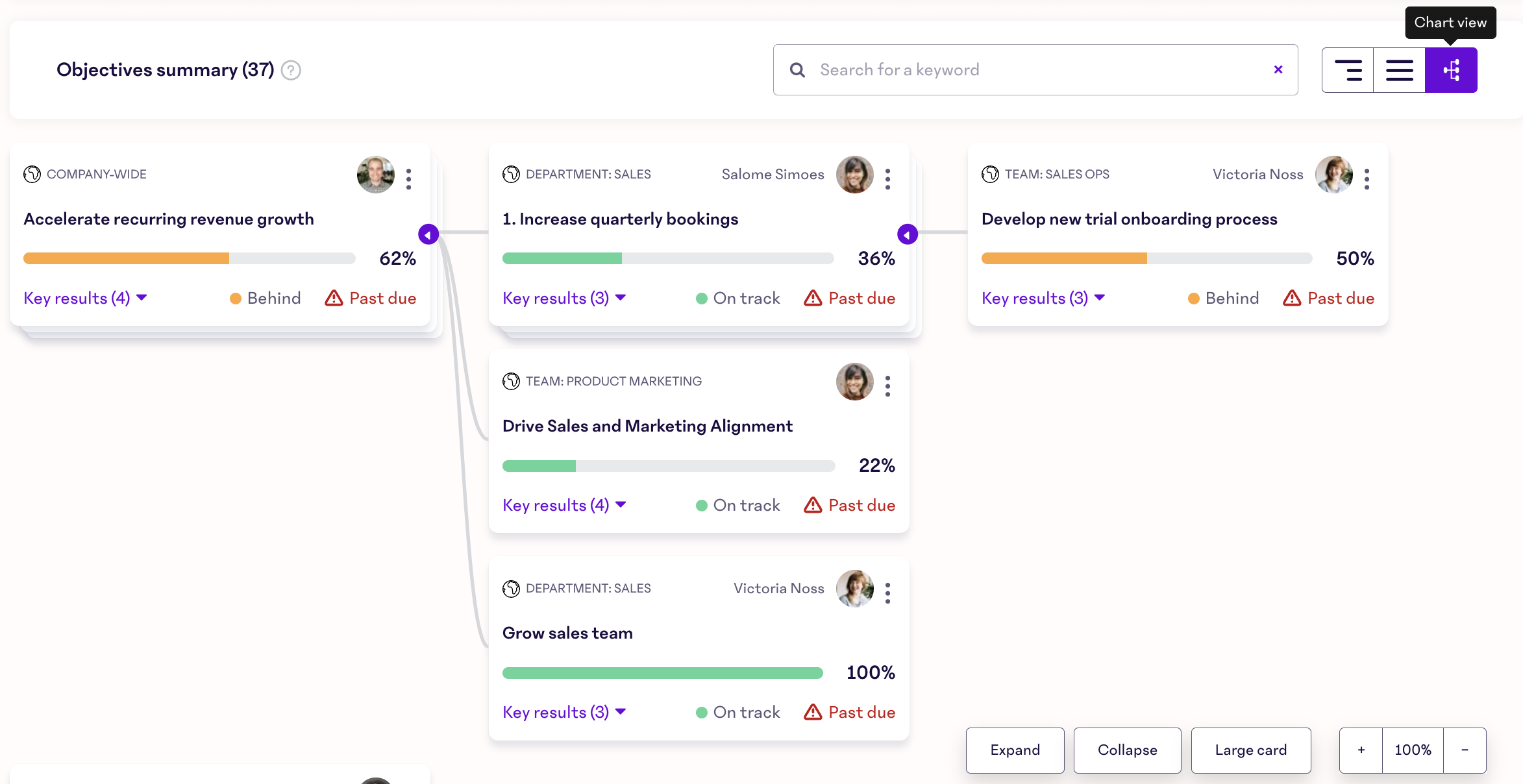This screenshot has width=1523, height=784.
Task: Switch to Chart view icon
Action: tap(1451, 70)
